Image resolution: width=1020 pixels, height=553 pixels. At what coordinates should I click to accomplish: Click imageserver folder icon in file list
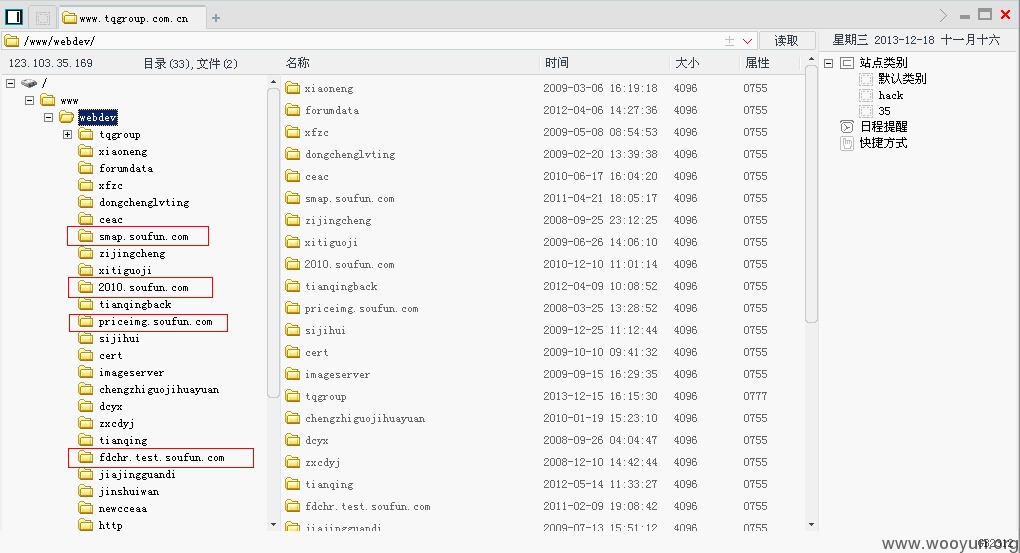point(293,374)
